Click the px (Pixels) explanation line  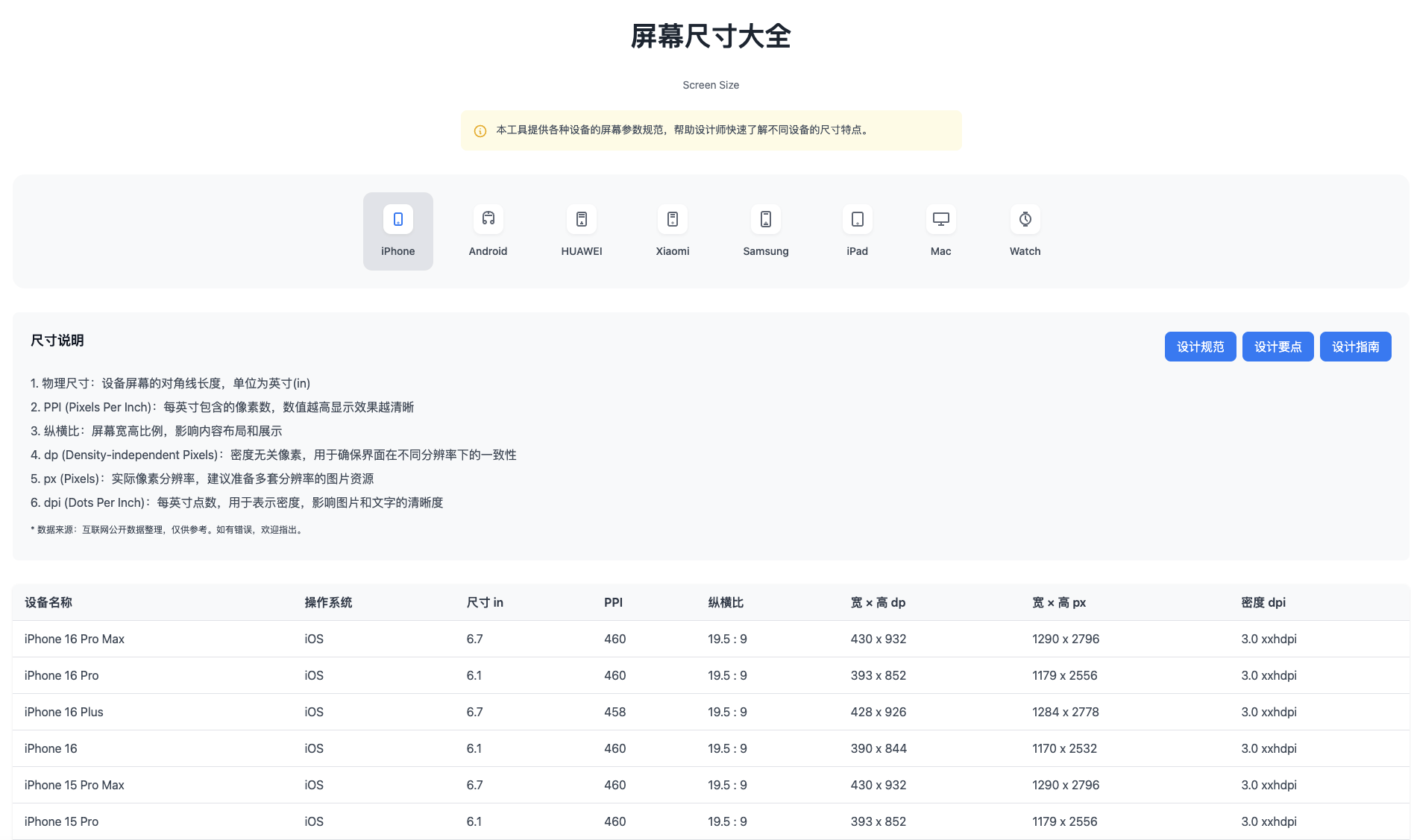(202, 479)
